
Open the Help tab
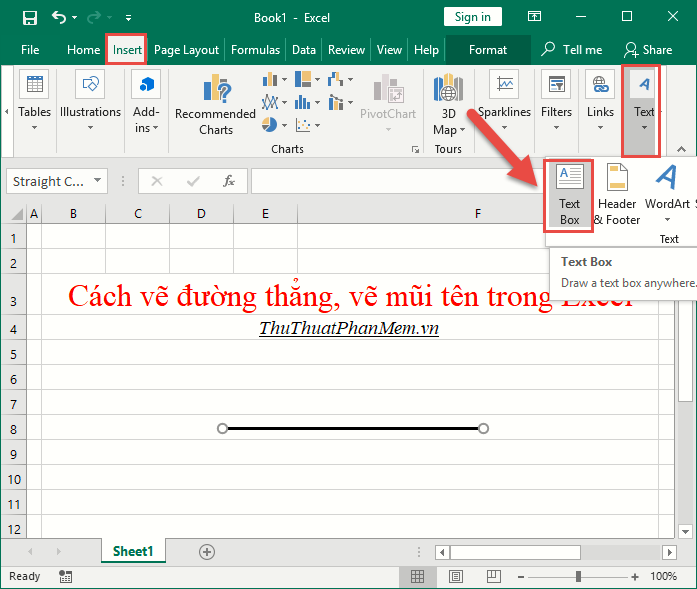pos(426,50)
